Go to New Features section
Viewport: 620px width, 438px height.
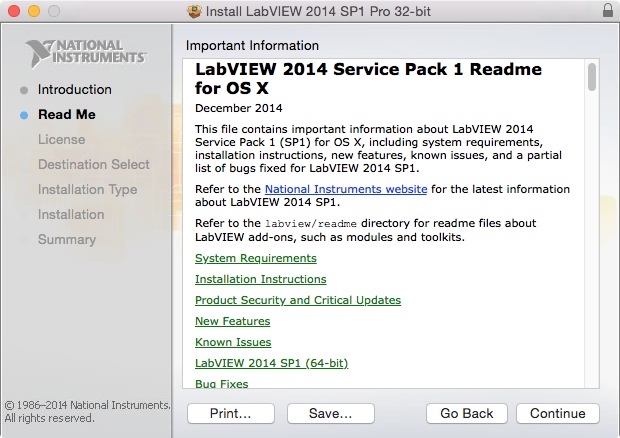[x=232, y=321]
